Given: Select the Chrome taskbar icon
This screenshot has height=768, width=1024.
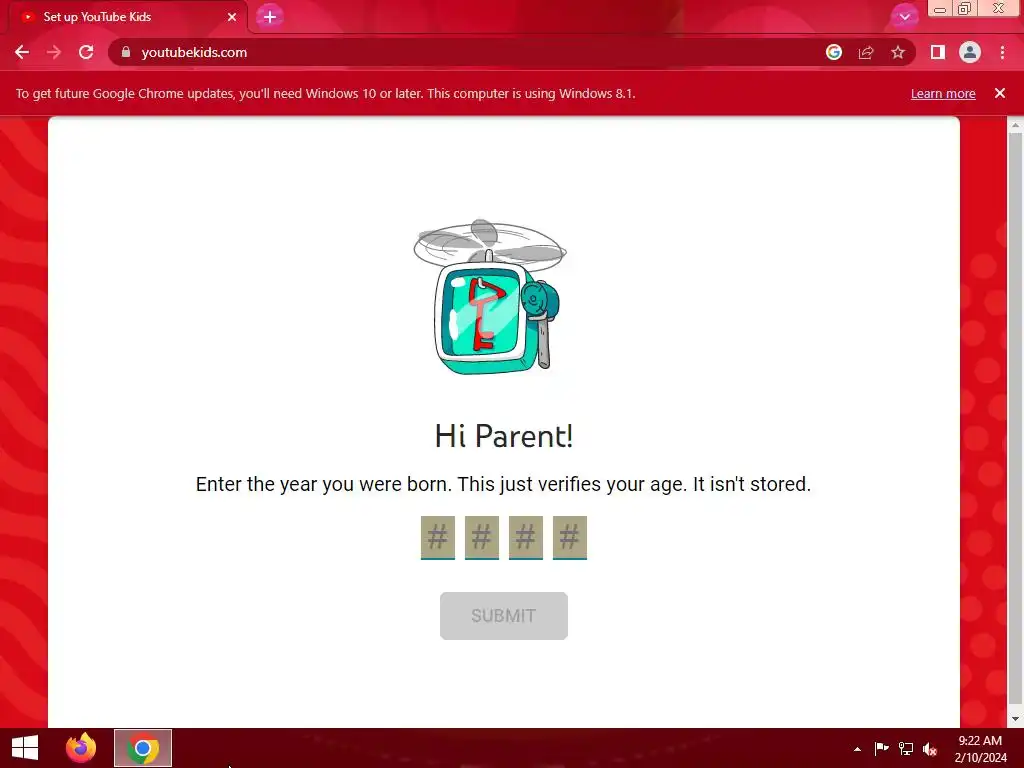Looking at the screenshot, I should 143,748.
